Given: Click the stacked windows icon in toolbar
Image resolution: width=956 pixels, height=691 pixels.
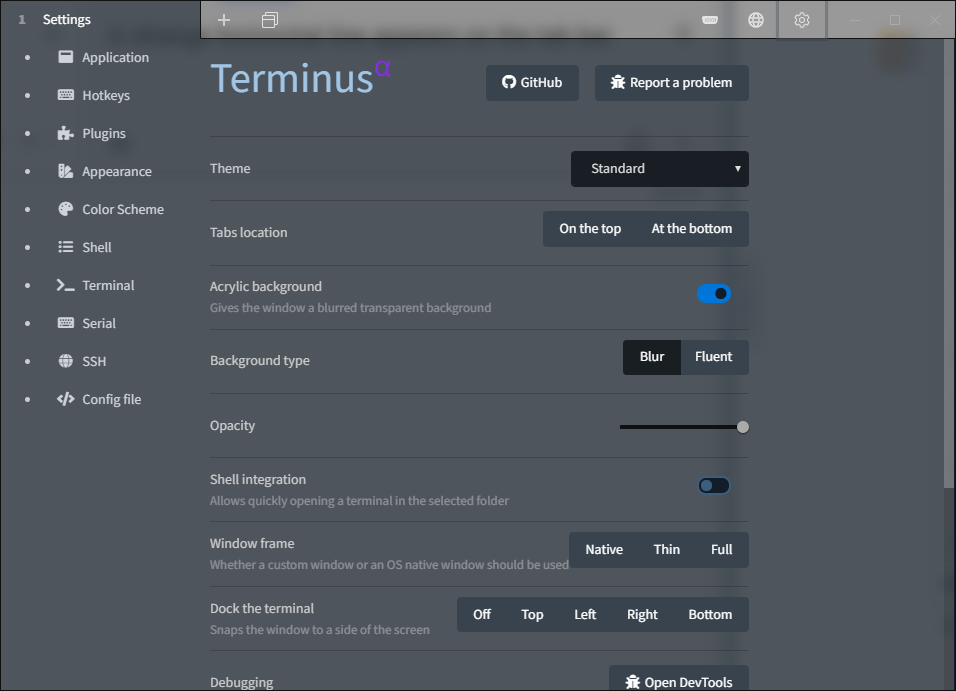Looking at the screenshot, I should click(269, 20).
